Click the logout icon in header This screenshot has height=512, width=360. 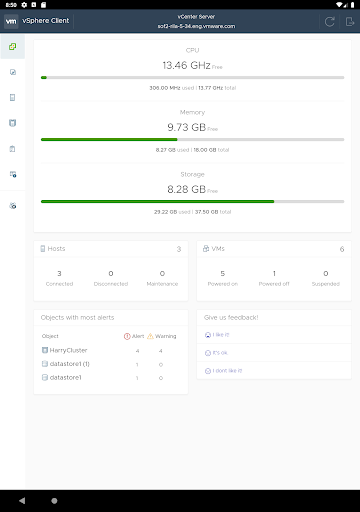pos(349,22)
